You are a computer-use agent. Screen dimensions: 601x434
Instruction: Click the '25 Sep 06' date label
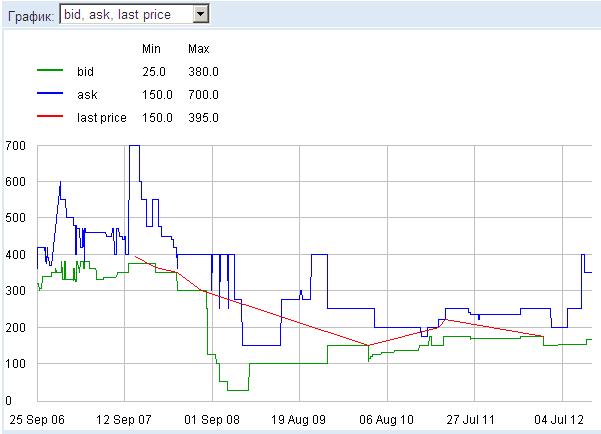(37, 419)
